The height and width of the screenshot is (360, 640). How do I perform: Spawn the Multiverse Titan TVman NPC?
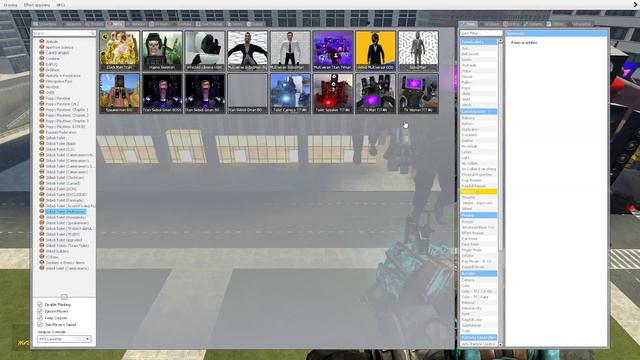pos(333,51)
